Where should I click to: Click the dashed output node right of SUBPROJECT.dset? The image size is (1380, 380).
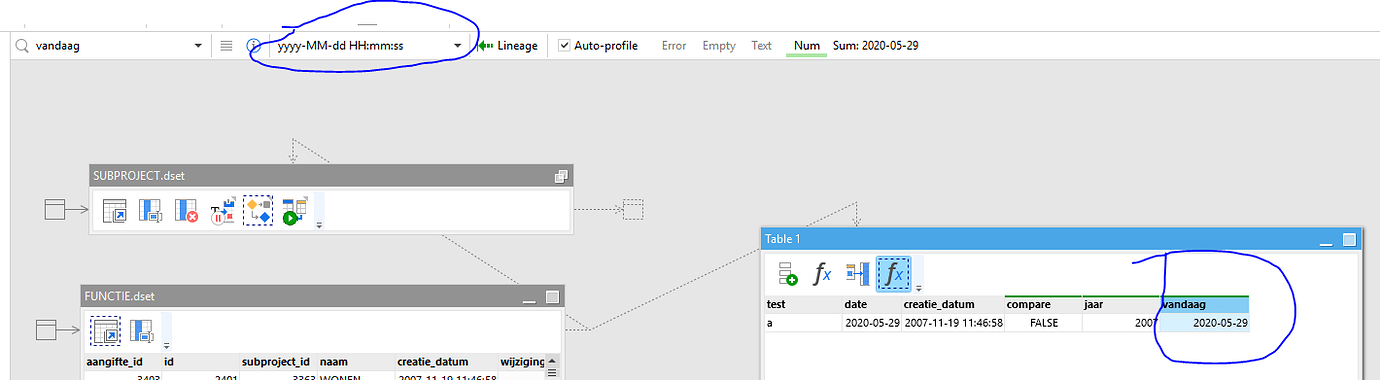(633, 209)
